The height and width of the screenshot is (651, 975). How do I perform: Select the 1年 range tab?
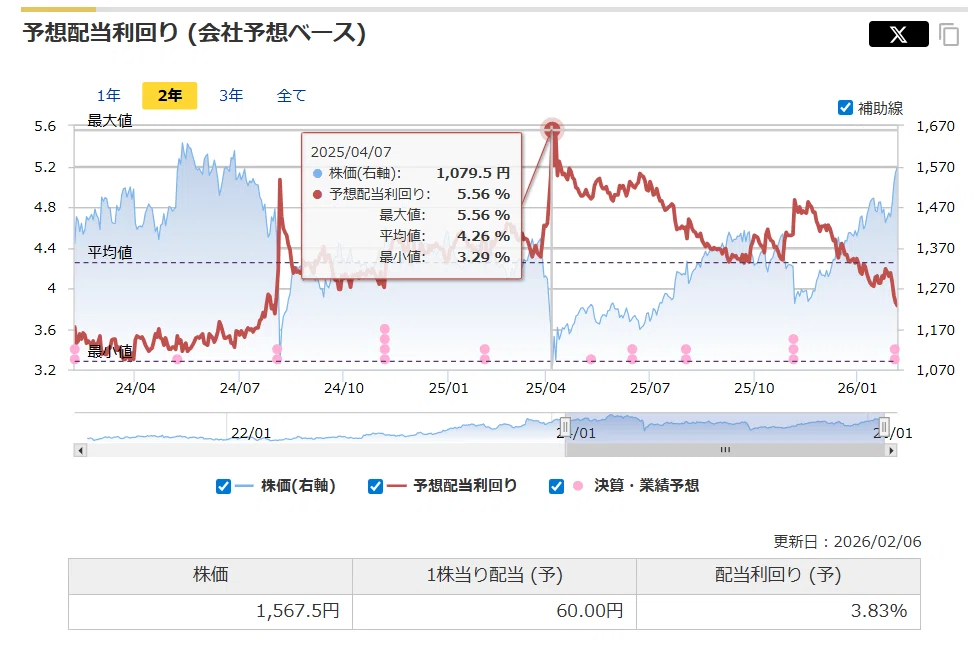(108, 95)
